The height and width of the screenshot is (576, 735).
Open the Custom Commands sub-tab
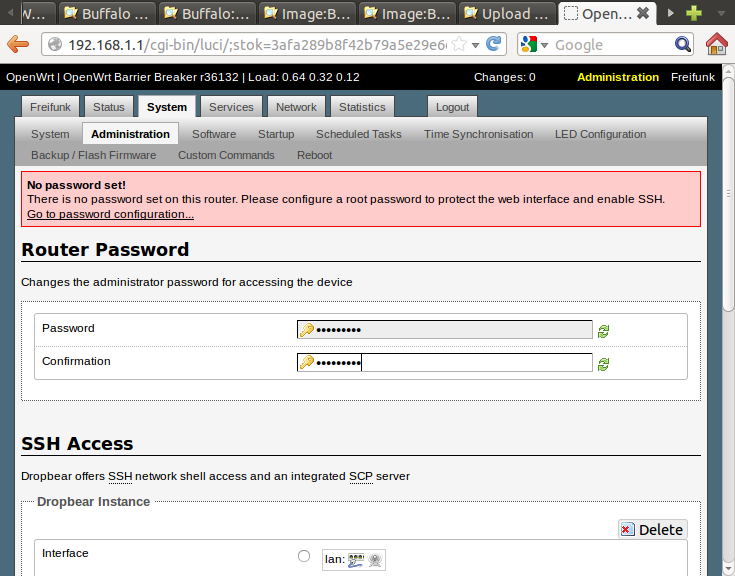[226, 155]
